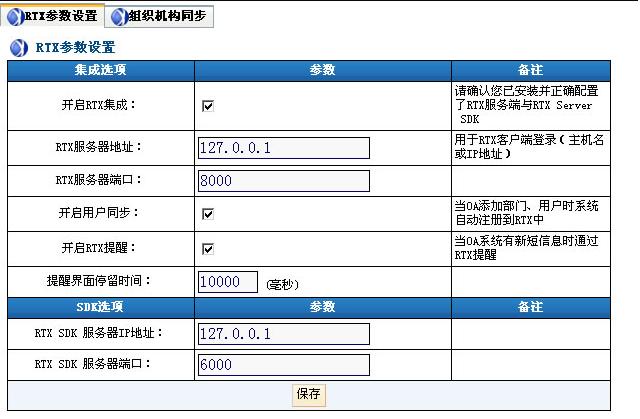Click the SDK选项 section header
The width and height of the screenshot is (640, 419).
click(100, 306)
